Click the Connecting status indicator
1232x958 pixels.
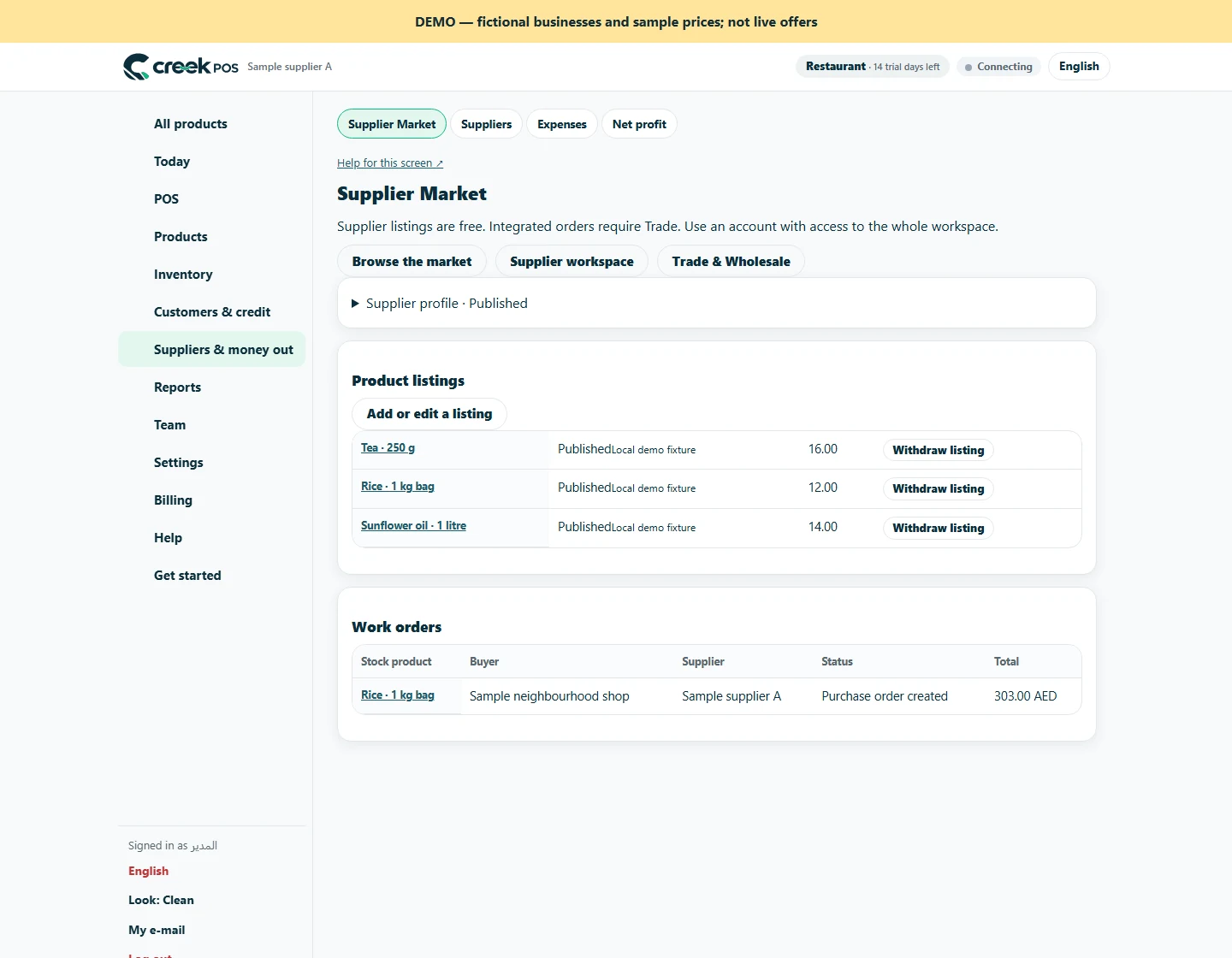pos(998,67)
